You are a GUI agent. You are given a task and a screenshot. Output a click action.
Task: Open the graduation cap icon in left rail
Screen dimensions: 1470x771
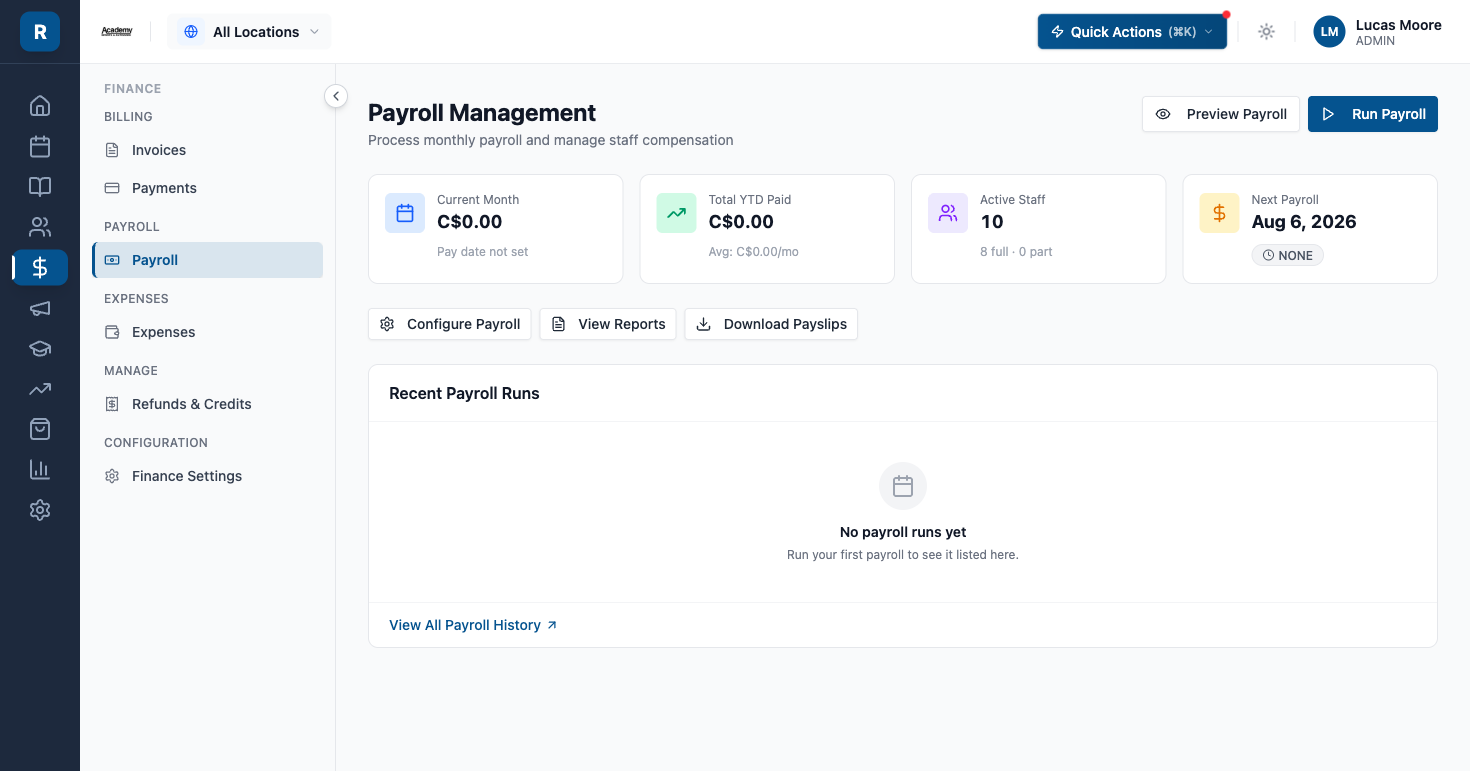40,348
